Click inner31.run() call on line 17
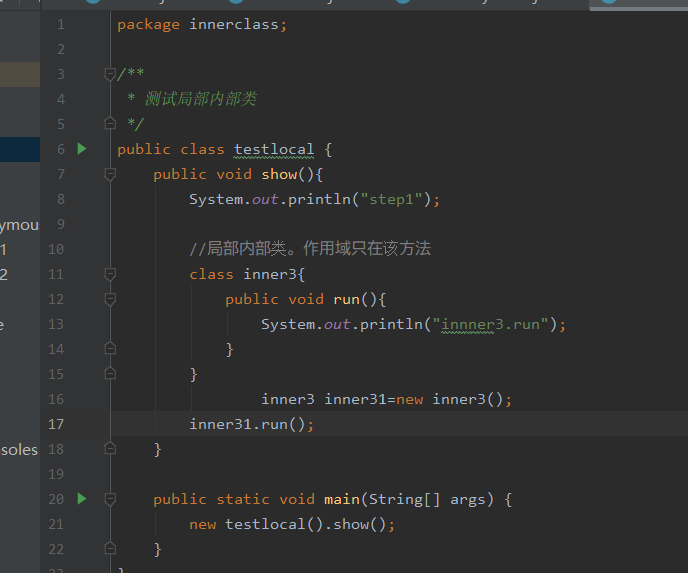 tap(251, 425)
